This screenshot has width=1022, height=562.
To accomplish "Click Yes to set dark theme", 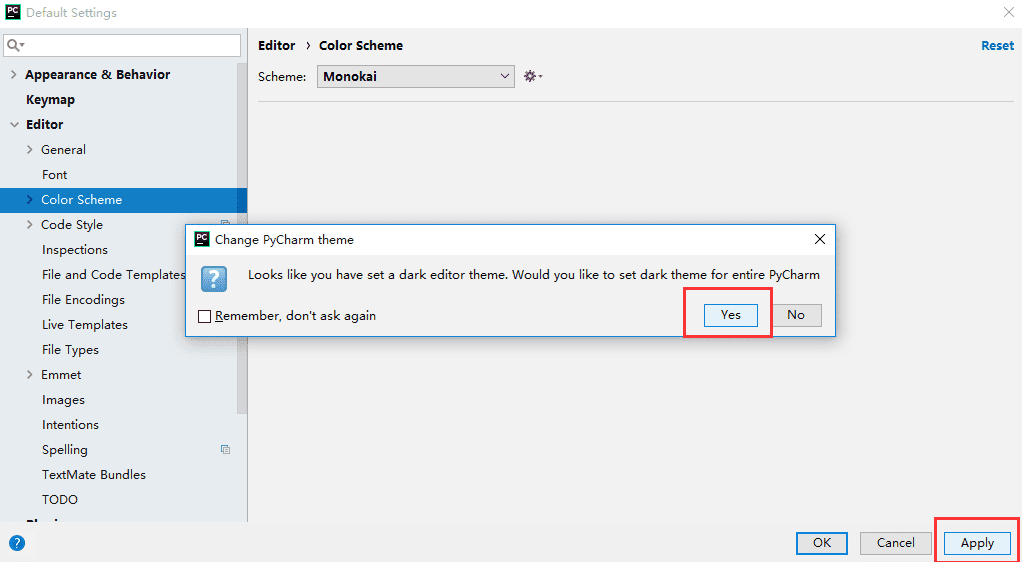I will coord(731,315).
